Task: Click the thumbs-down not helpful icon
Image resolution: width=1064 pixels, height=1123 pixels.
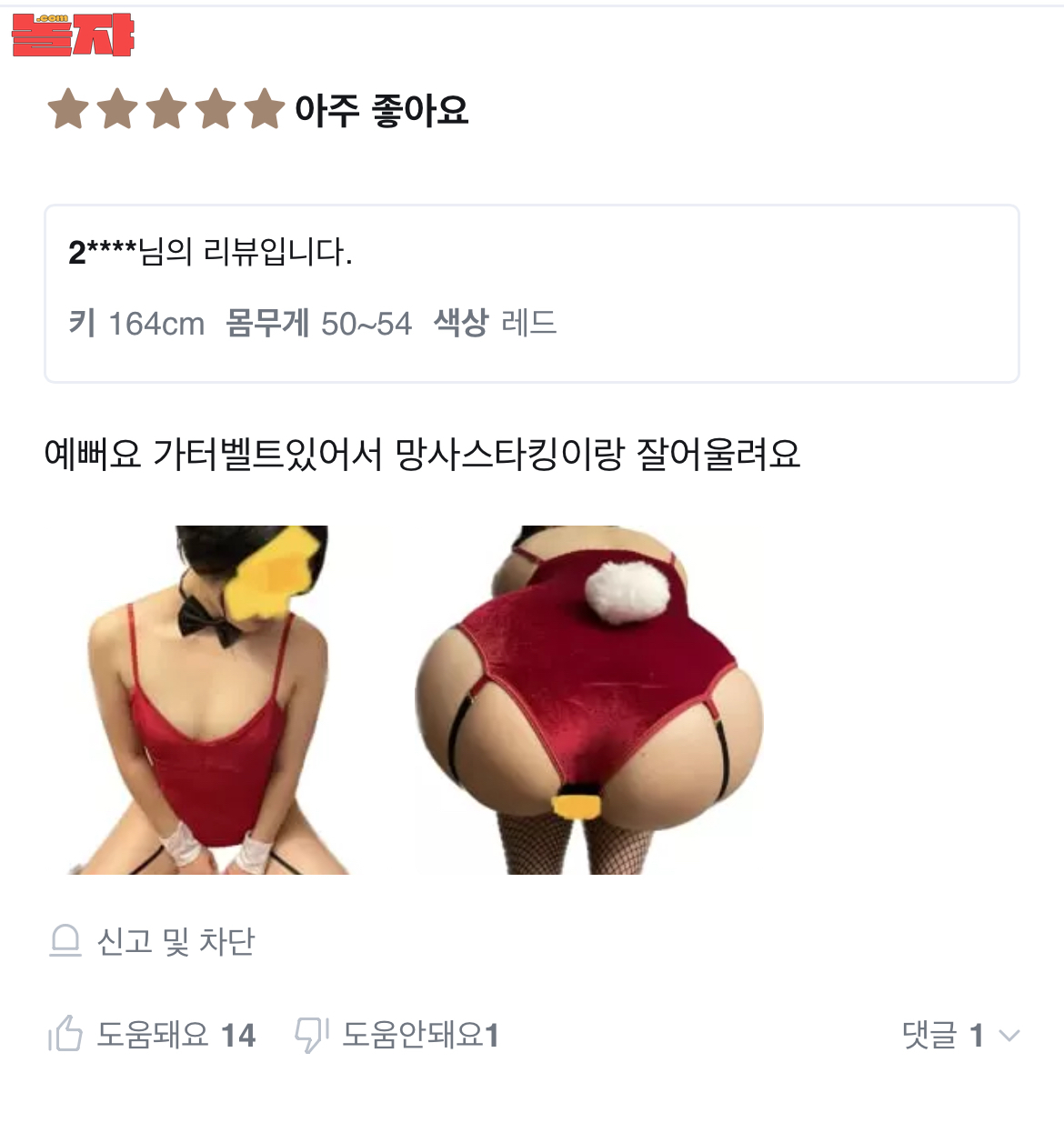Action: point(312,1035)
